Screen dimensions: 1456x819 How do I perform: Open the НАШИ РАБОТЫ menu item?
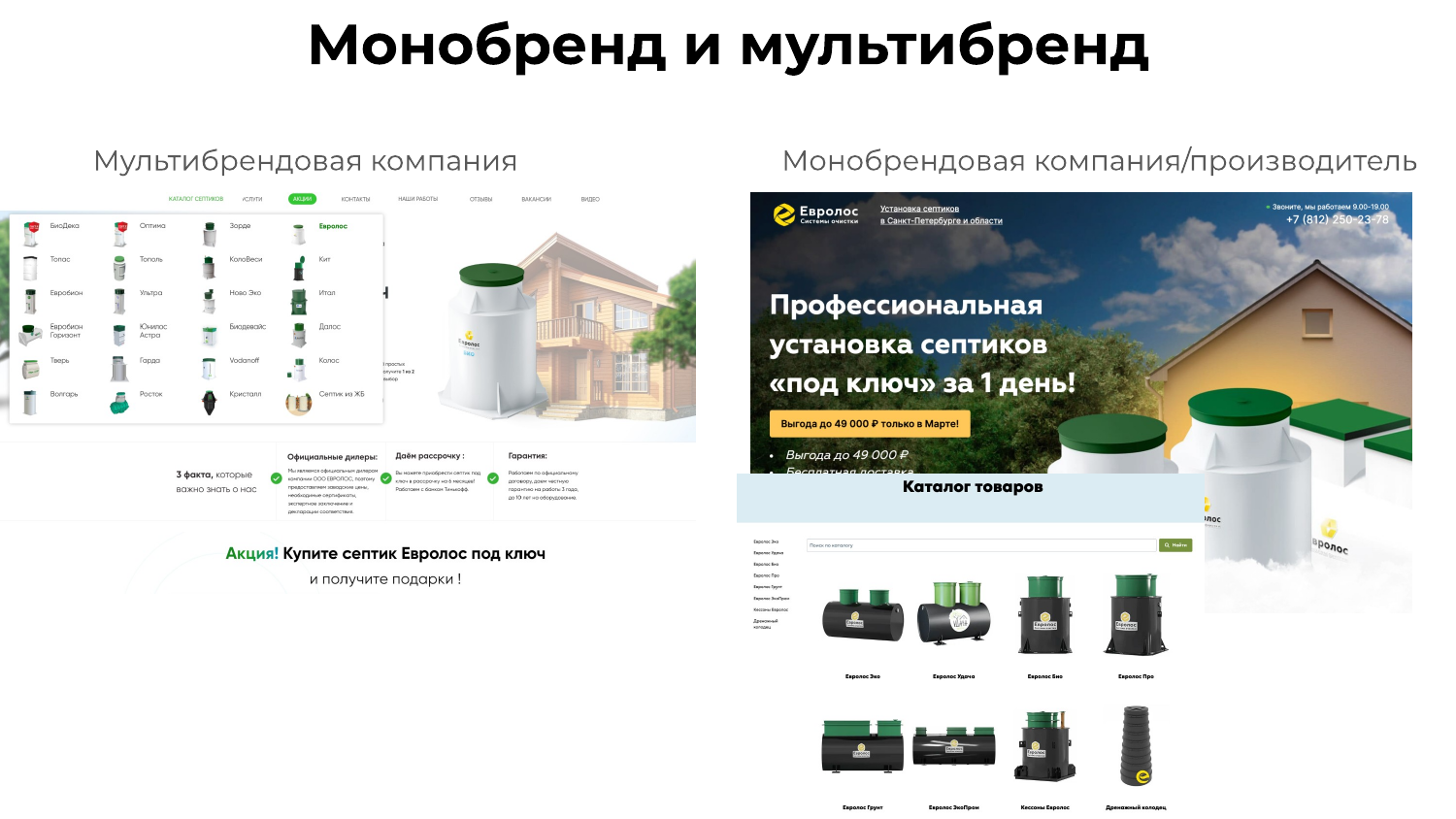tap(418, 199)
